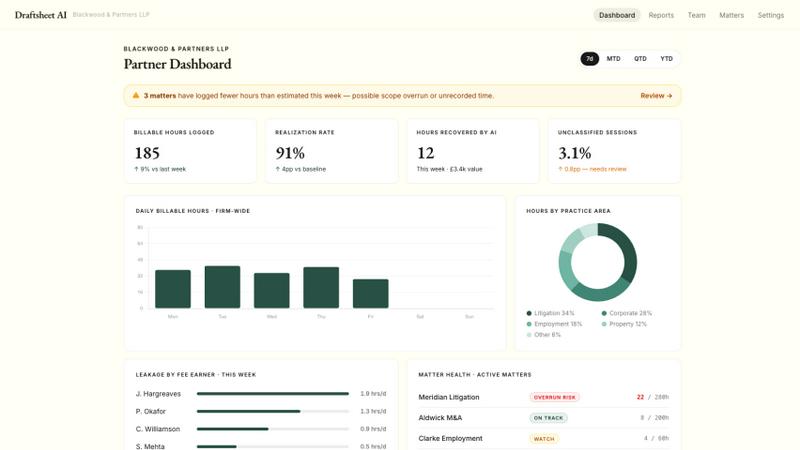Open Settings from the top navigation

770,15
